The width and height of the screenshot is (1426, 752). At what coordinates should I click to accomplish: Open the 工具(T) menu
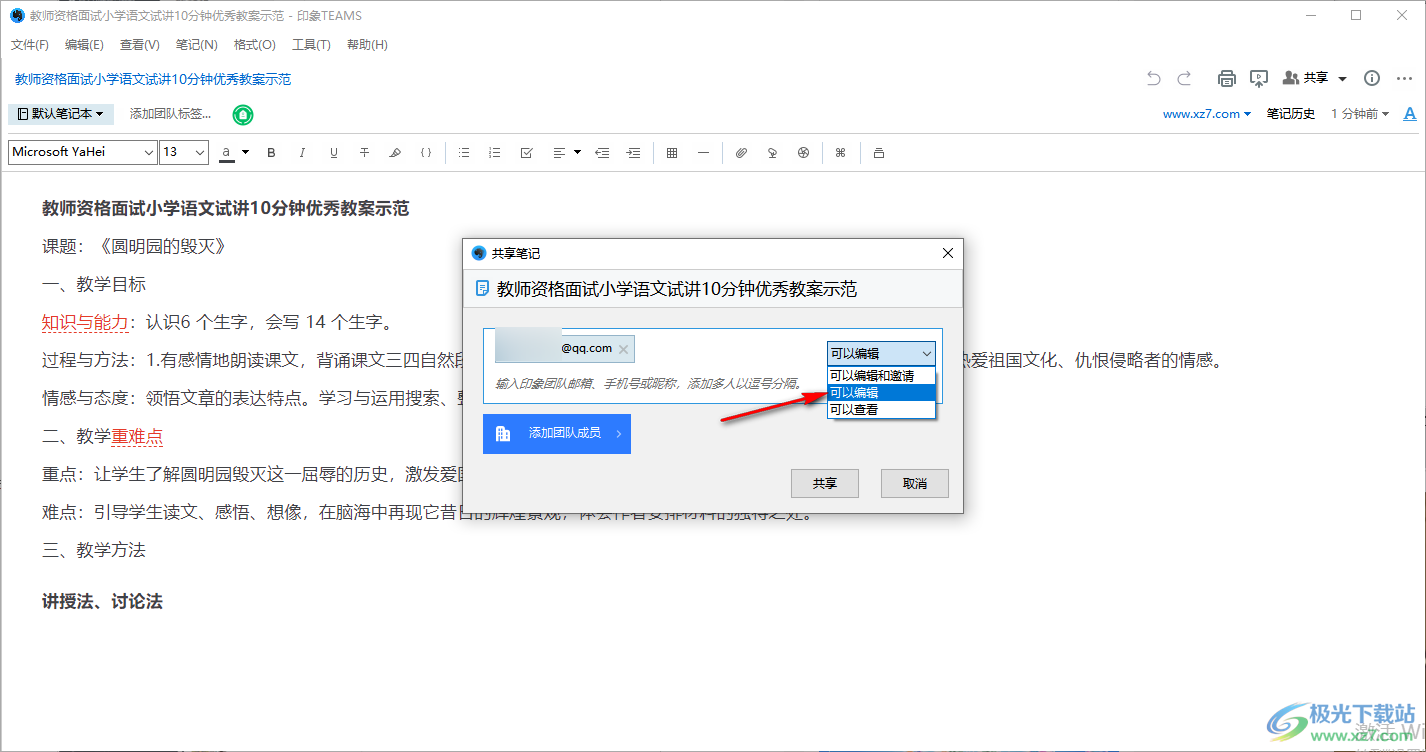tap(311, 45)
